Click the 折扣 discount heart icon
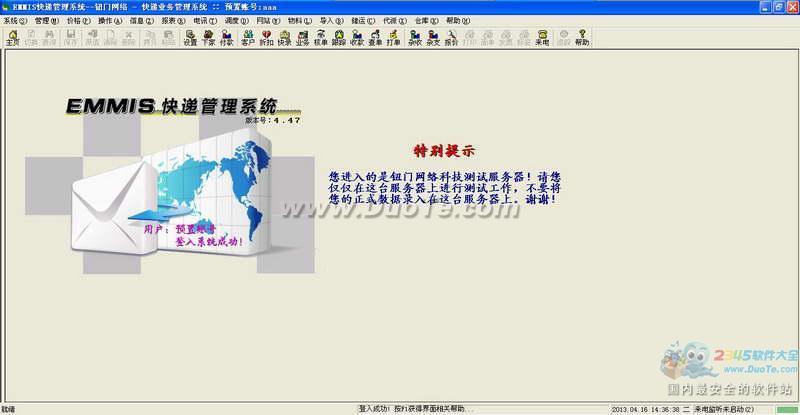Image resolution: width=800 pixels, height=415 pixels. tap(266, 38)
